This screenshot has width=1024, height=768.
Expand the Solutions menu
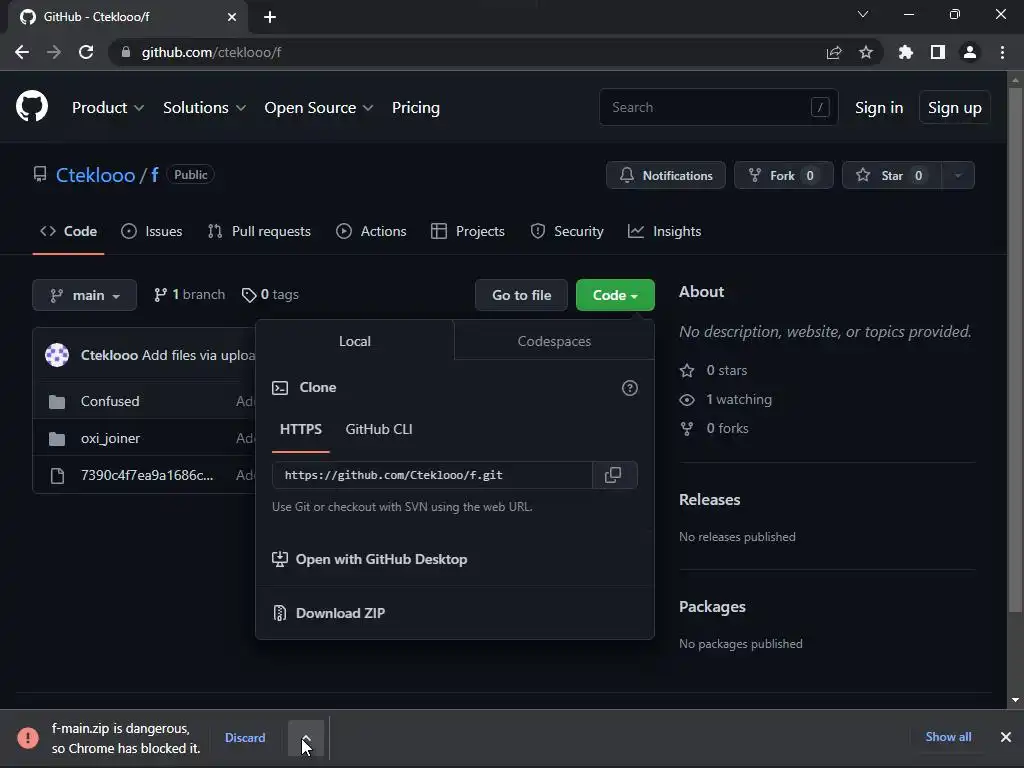204,108
